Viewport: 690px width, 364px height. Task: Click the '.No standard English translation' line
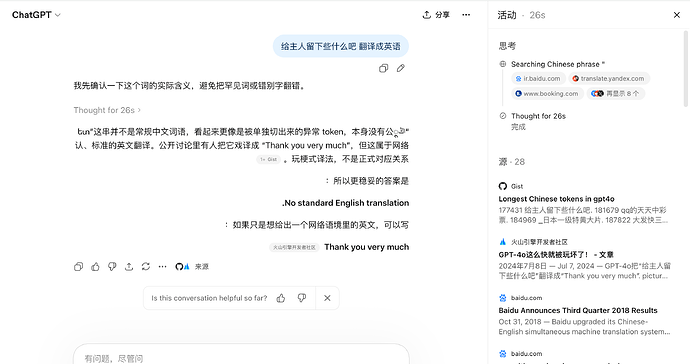(x=345, y=203)
